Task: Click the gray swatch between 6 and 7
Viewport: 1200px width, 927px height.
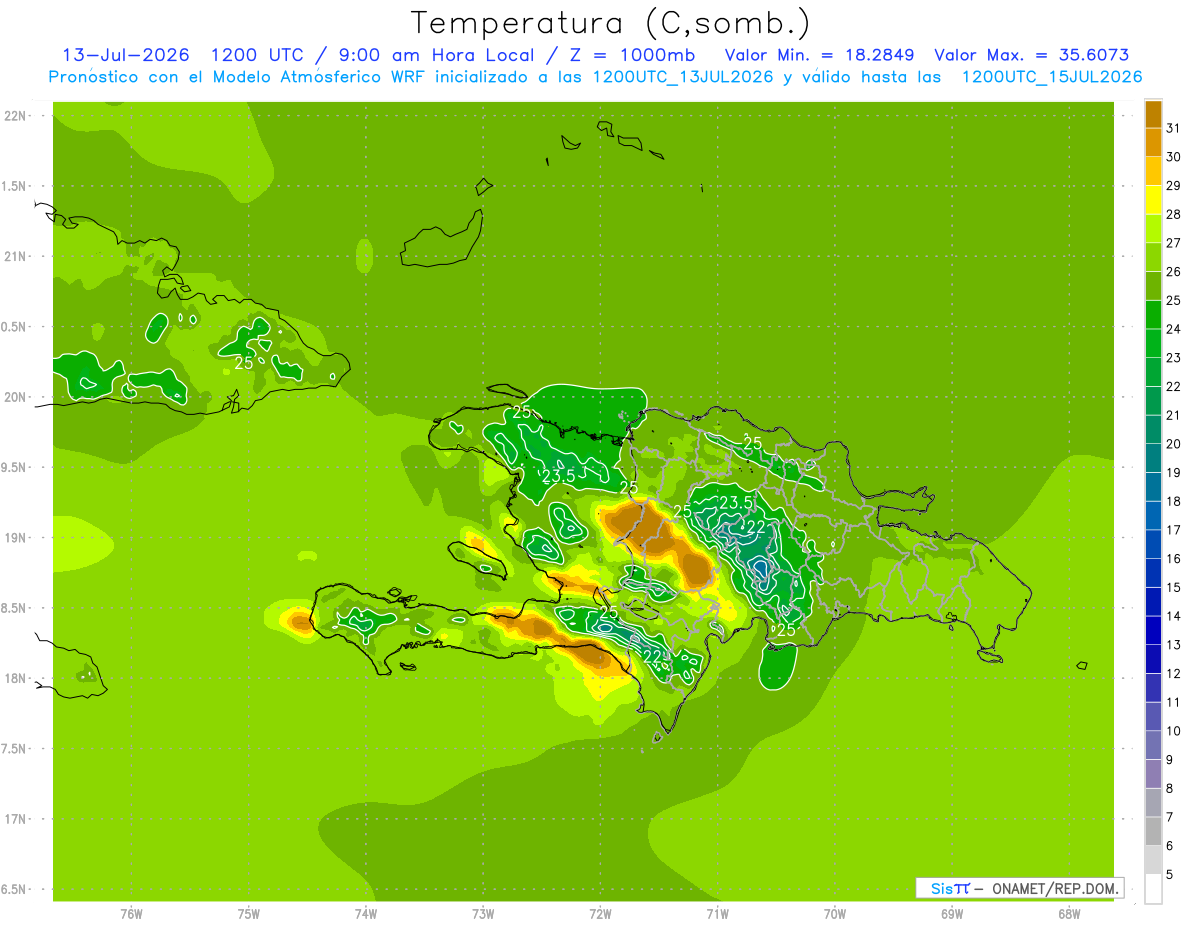Action: 1153,831
